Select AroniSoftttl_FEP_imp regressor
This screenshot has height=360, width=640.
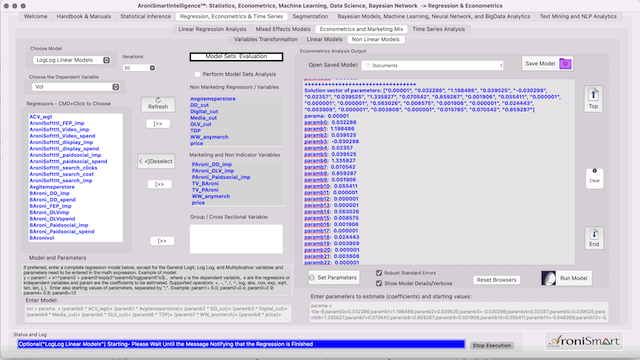point(57,123)
